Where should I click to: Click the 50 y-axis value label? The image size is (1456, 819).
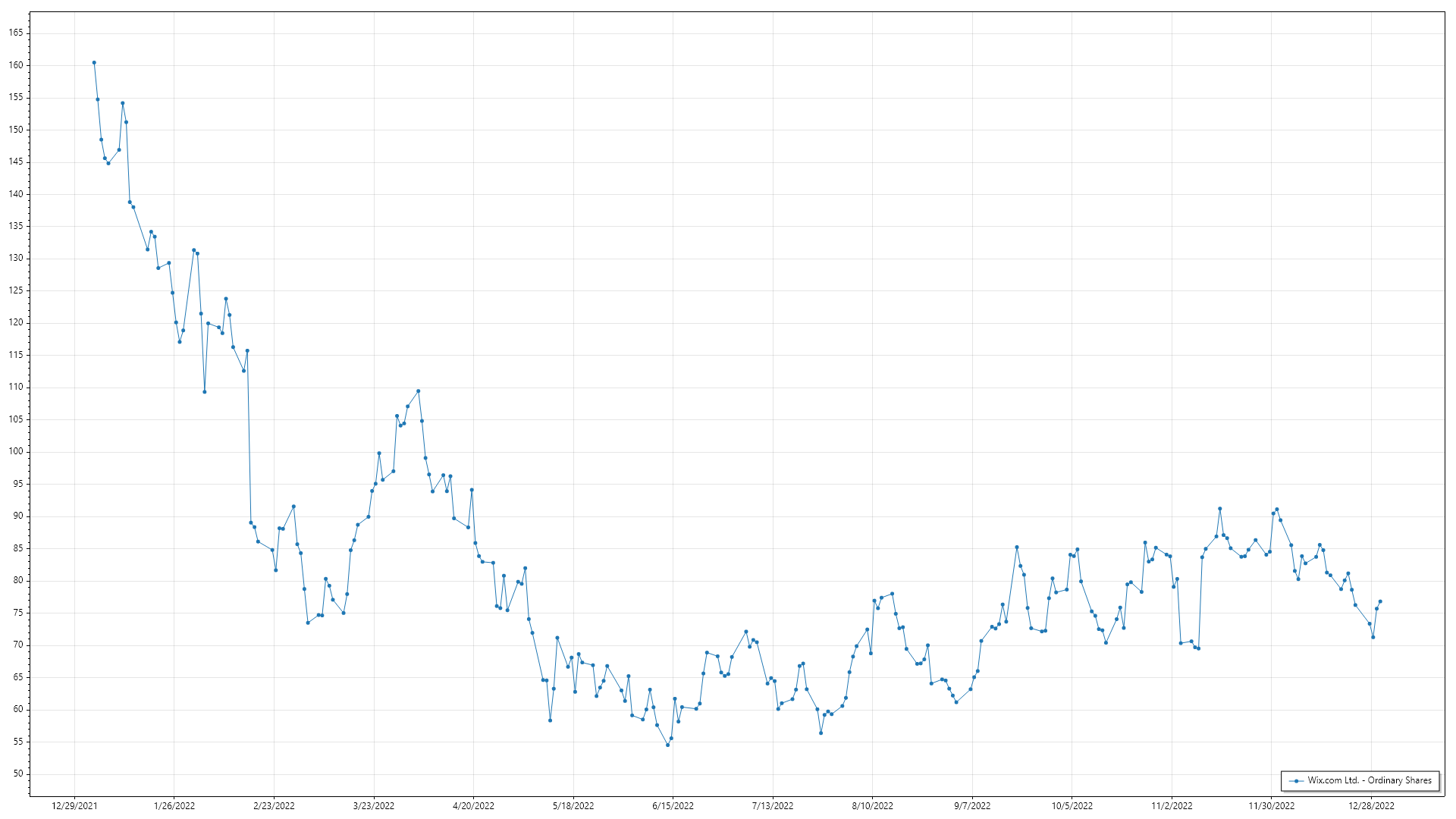pyautogui.click(x=18, y=773)
